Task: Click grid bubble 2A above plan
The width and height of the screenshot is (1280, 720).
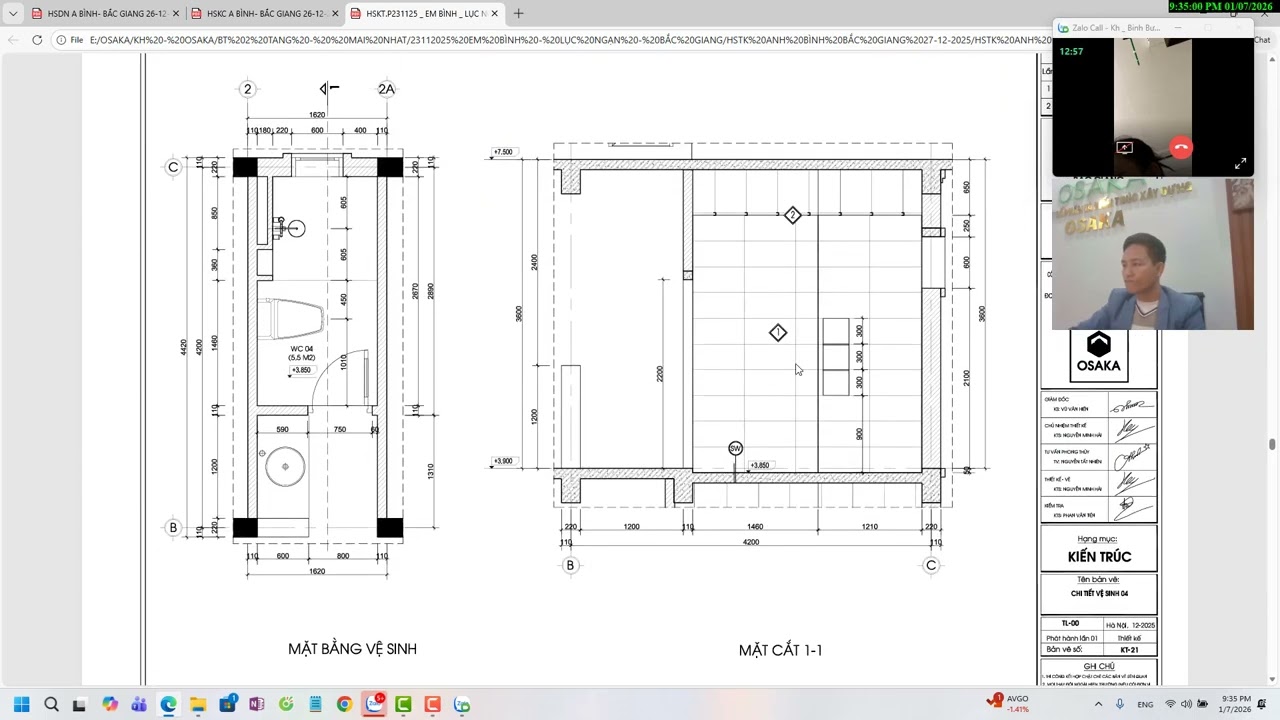Action: pyautogui.click(x=386, y=89)
